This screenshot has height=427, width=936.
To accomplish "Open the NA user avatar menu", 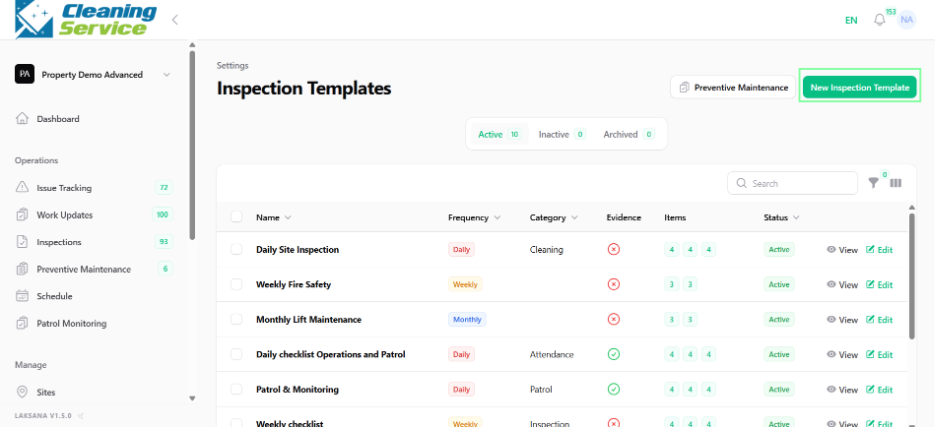I will (907, 20).
